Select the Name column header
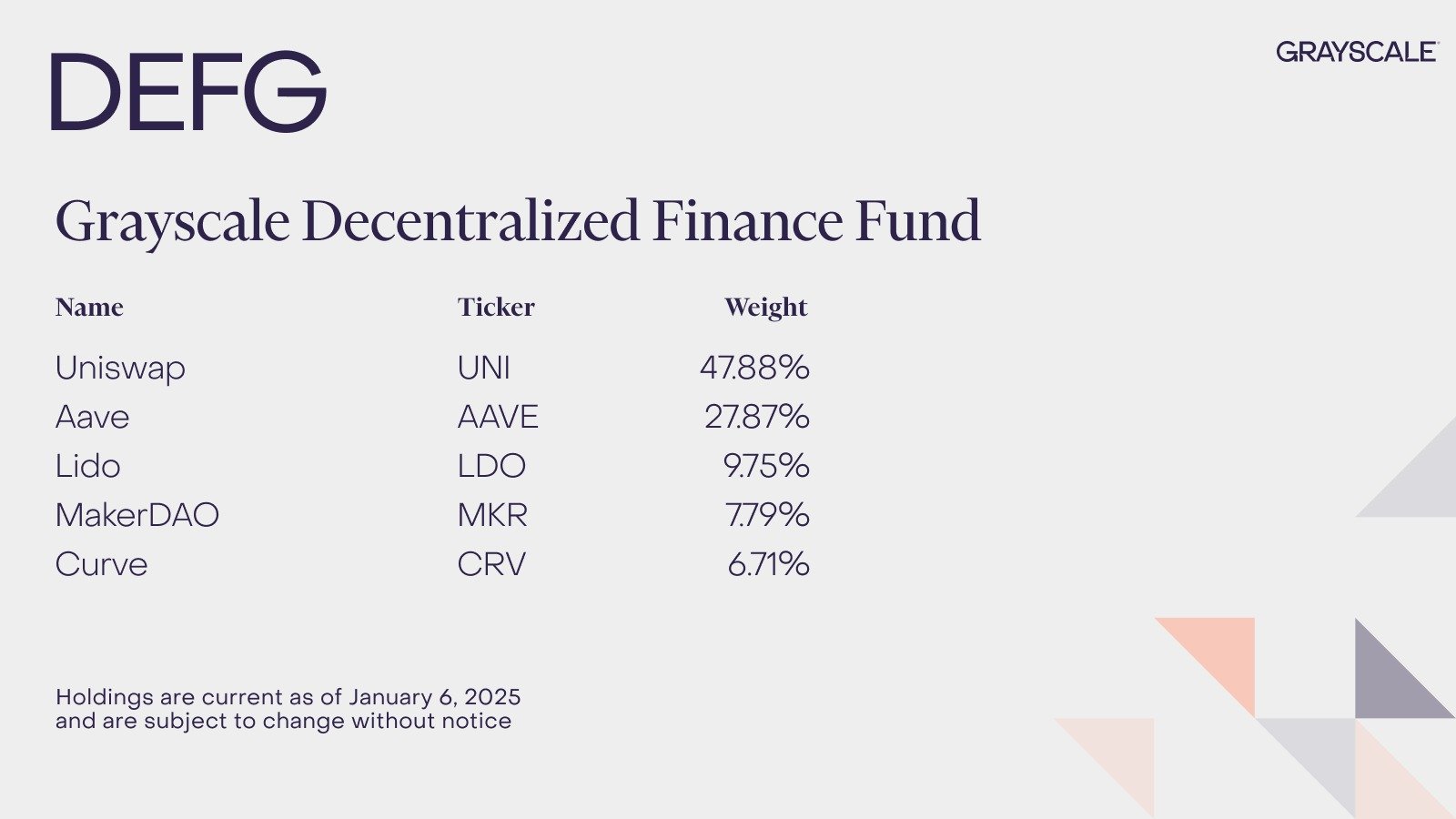1456x819 pixels. [89, 308]
